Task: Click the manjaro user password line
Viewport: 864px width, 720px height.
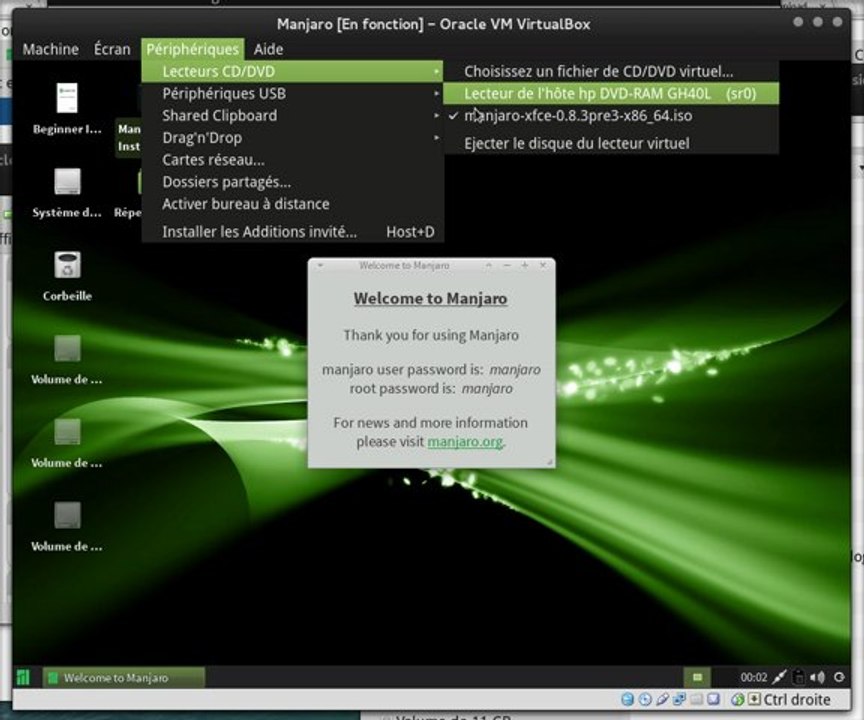Action: click(431, 369)
